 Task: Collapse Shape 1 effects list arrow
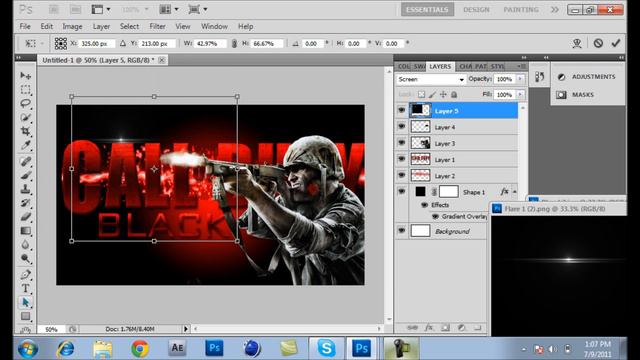pyautogui.click(x=514, y=191)
